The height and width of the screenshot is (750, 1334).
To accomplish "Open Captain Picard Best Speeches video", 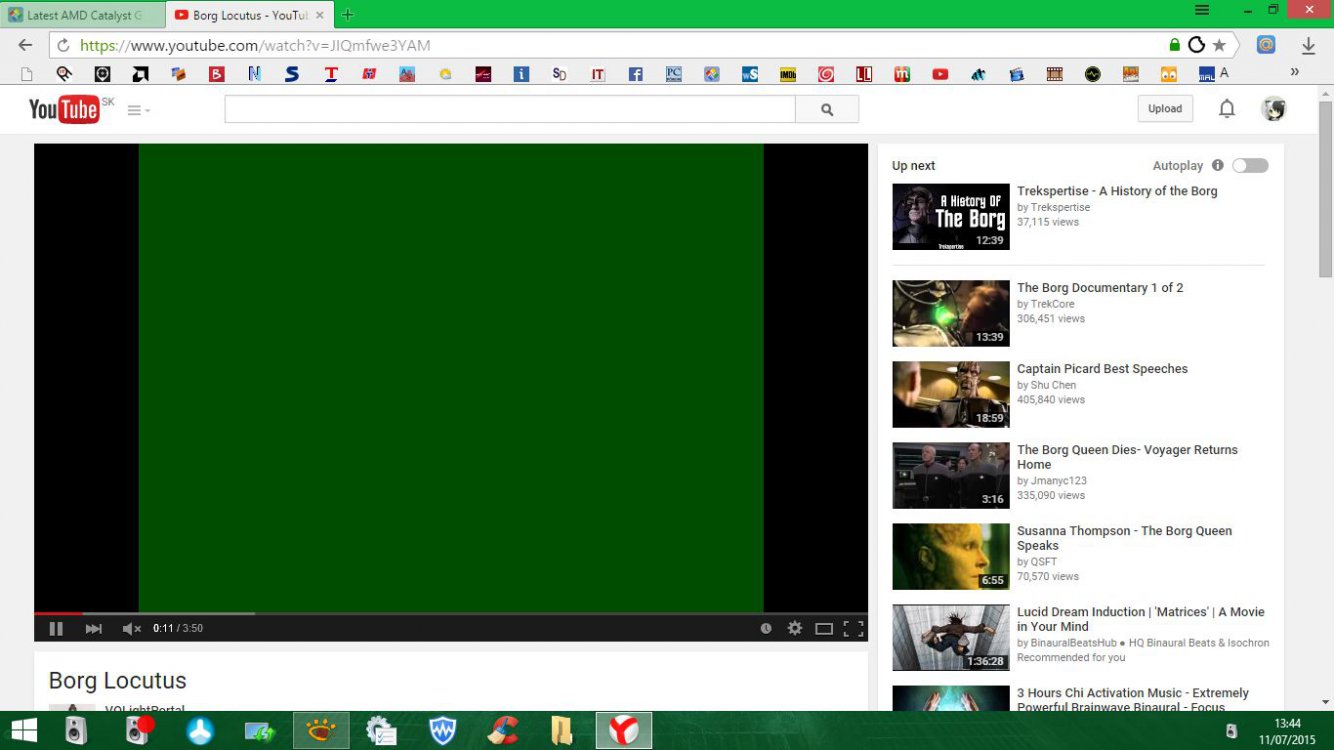I will coord(1102,369).
